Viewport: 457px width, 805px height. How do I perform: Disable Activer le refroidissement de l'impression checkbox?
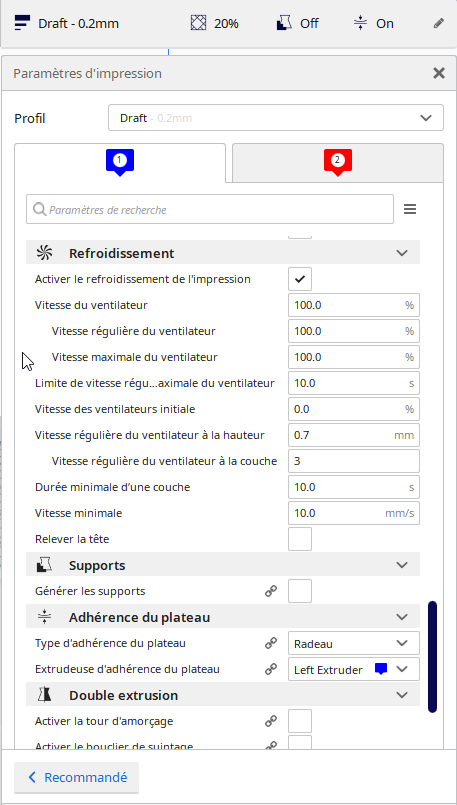point(300,279)
